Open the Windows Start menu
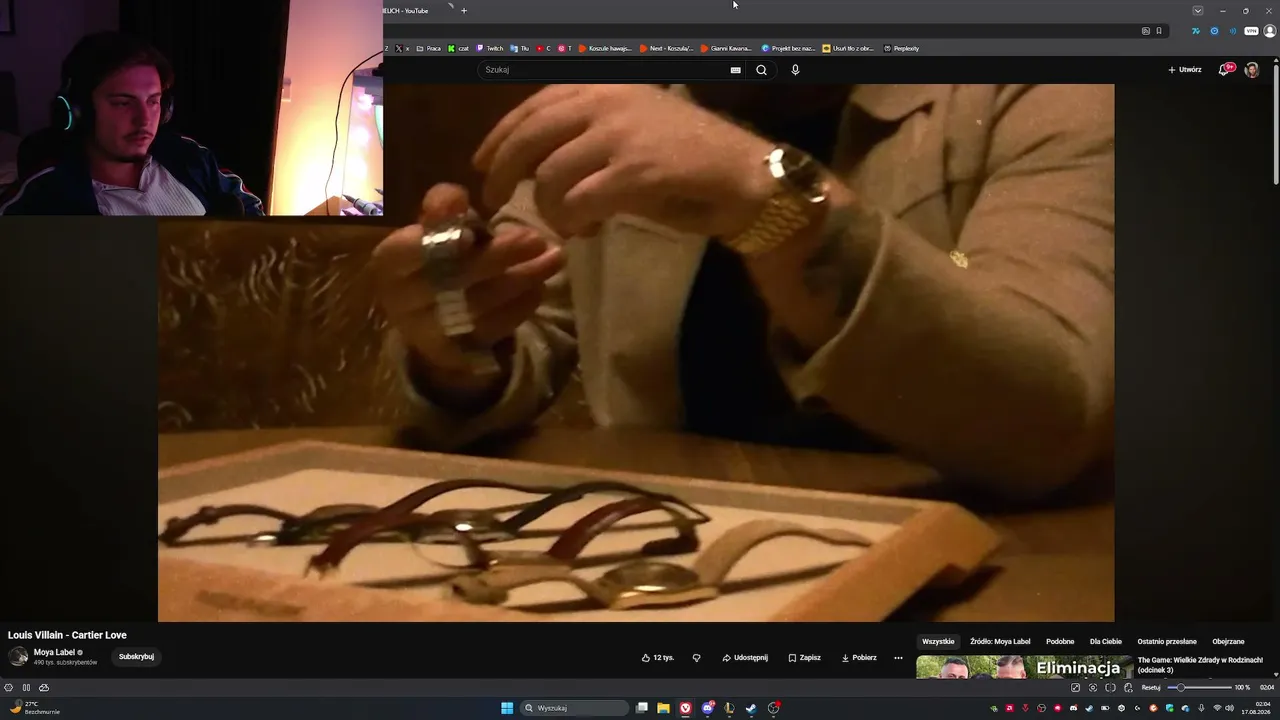The height and width of the screenshot is (720, 1280). coord(507,708)
